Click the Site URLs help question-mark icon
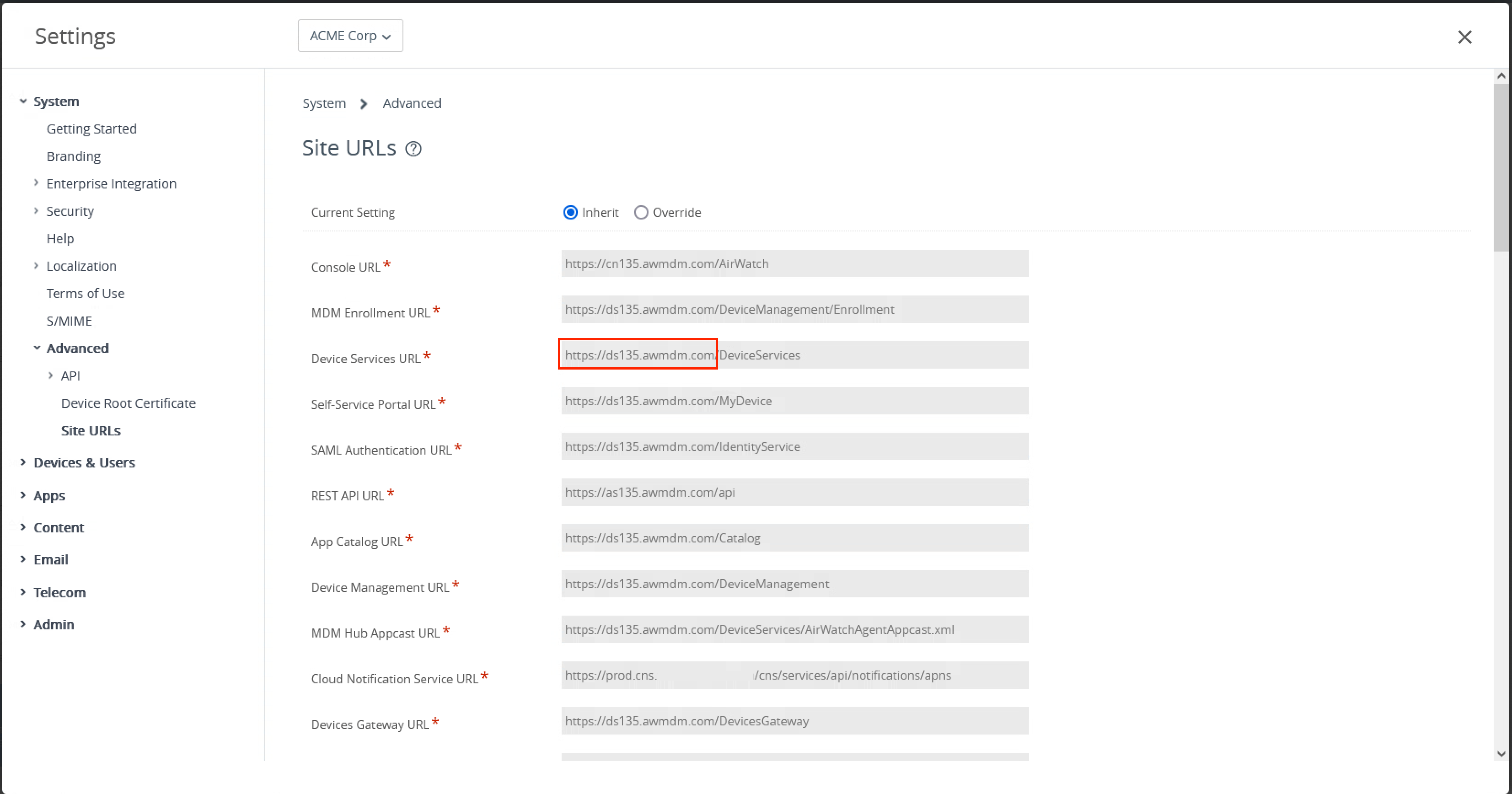Screen dimensions: 1512x794 tap(413, 149)
